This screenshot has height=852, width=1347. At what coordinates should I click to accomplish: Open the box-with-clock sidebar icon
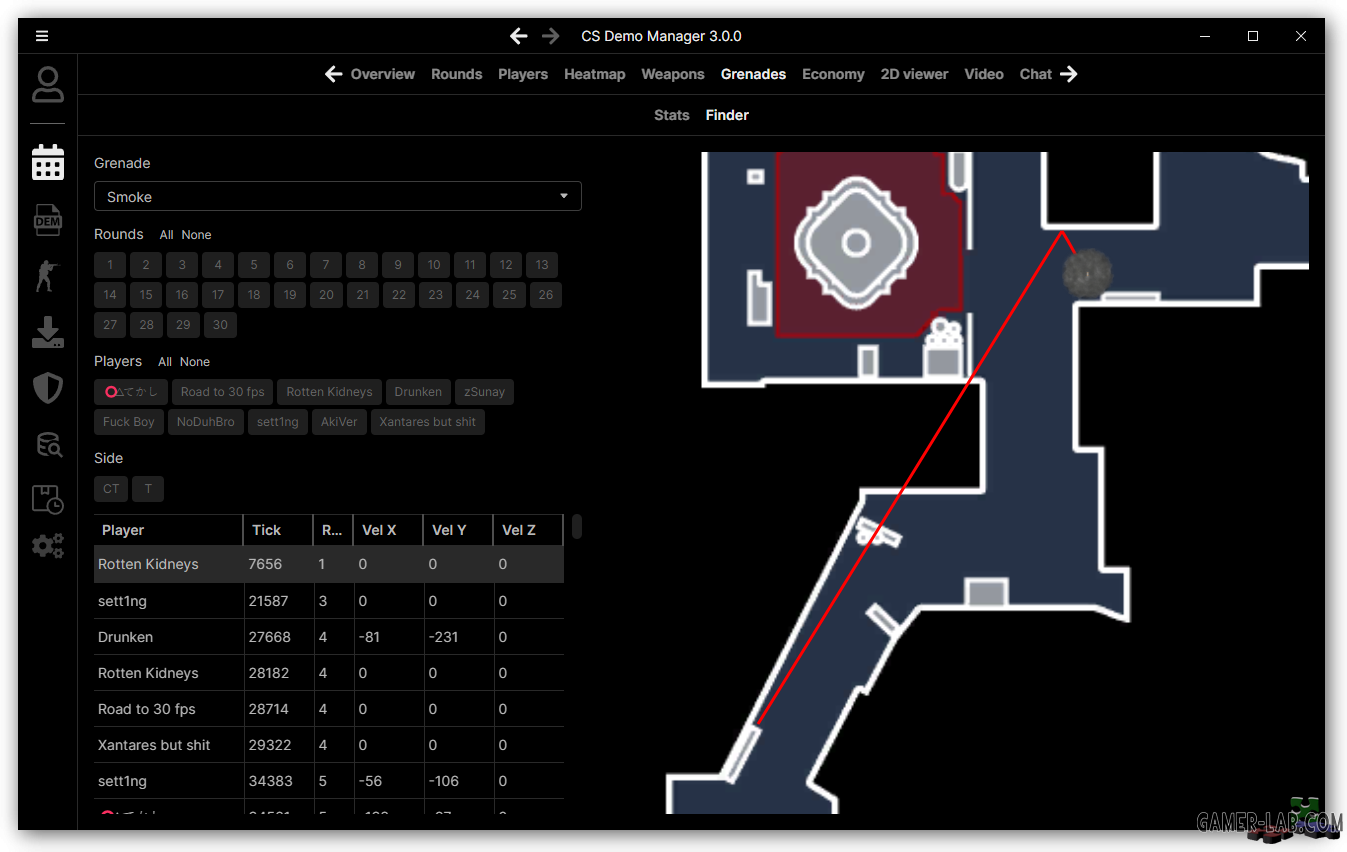pyautogui.click(x=48, y=499)
